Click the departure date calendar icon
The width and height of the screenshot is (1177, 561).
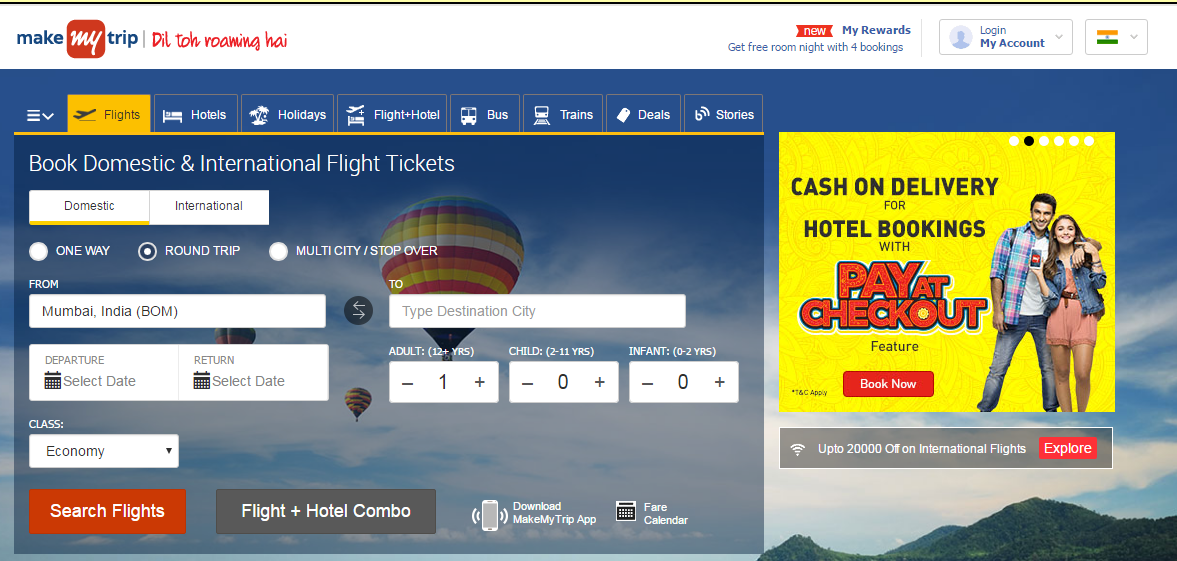pos(53,381)
